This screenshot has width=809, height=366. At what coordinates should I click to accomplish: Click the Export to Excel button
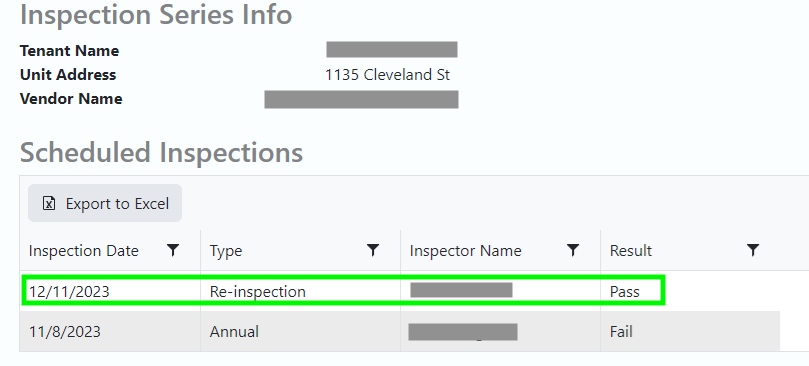pos(105,203)
